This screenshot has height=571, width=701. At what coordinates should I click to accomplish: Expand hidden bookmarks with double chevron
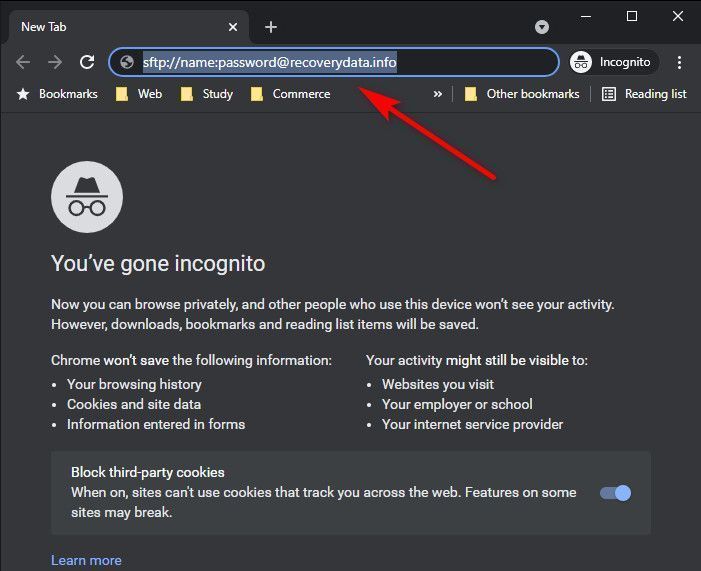(438, 94)
